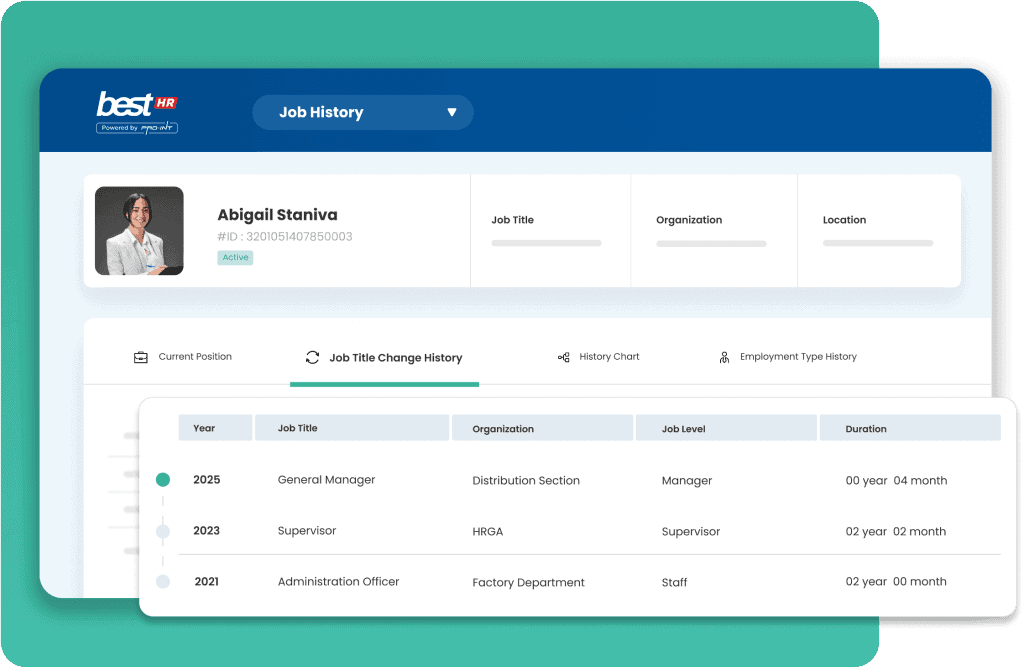This screenshot has width=1024, height=667.
Task: Click the dropdown arrow in Job History selector
Action: 452,113
